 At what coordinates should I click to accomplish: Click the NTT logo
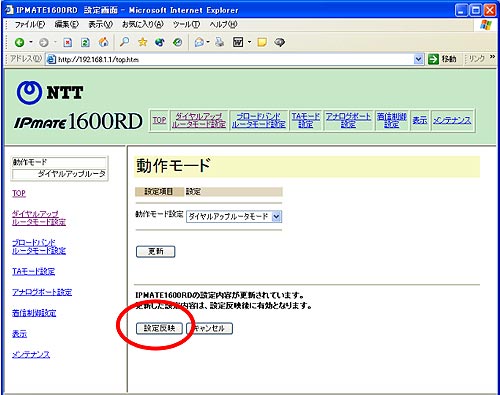click(x=50, y=92)
